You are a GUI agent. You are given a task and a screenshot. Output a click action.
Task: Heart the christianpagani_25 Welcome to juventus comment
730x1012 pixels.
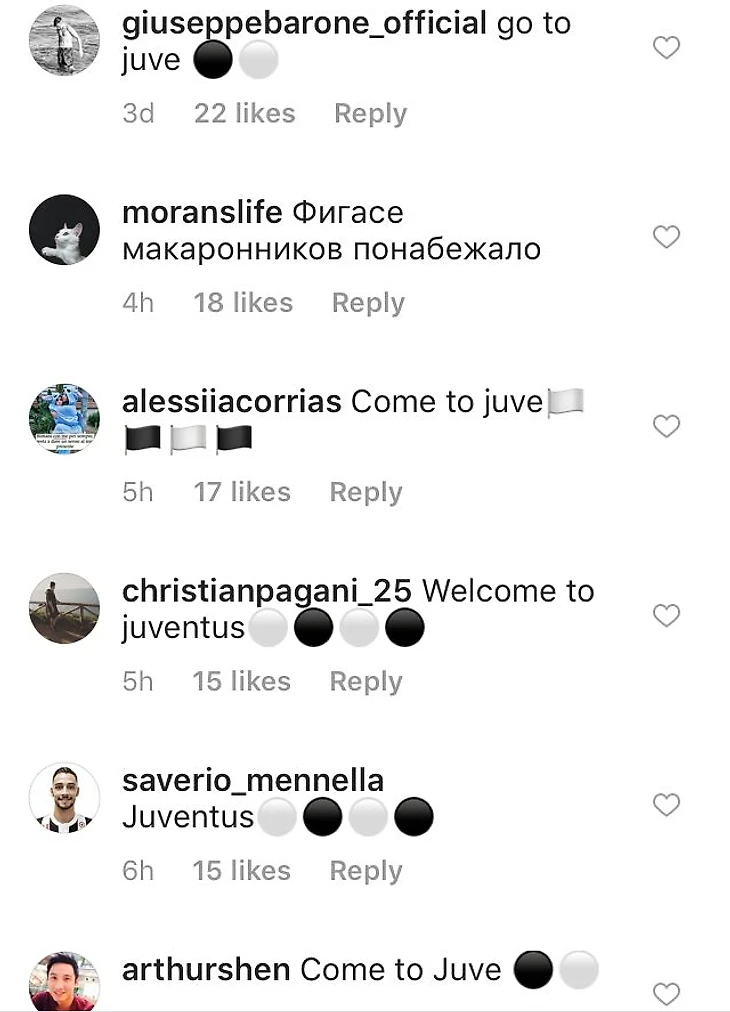666,615
